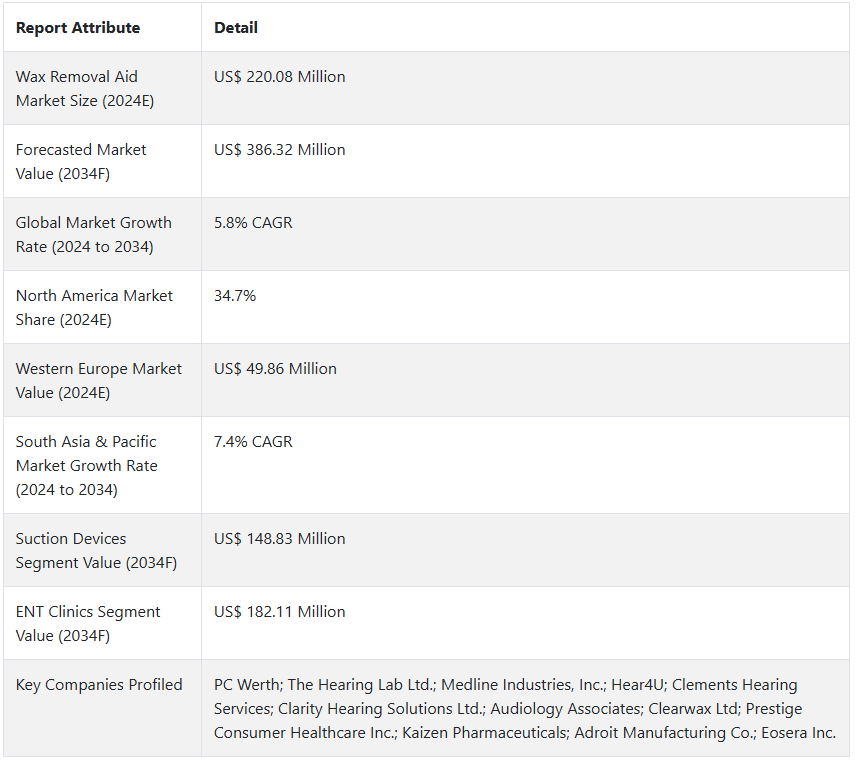Select the Global Market Growth Rate cell
Image resolution: width=858 pixels, height=766 pixels.
point(94,235)
